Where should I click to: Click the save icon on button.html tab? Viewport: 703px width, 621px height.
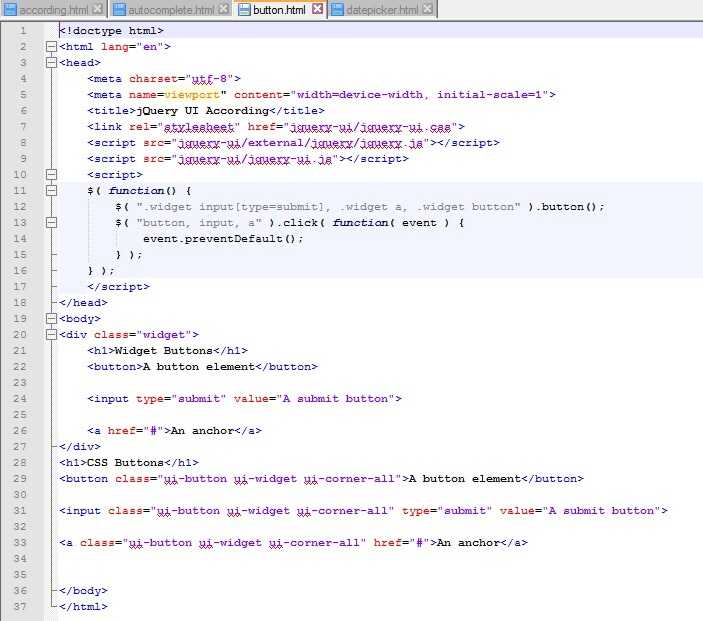point(244,9)
